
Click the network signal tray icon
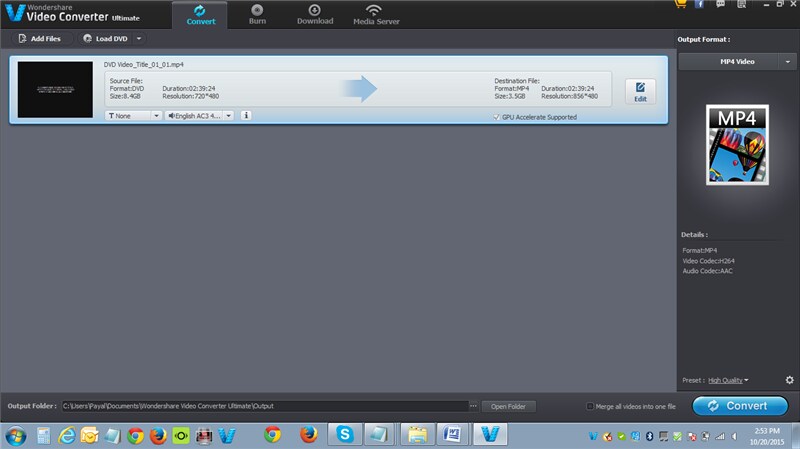point(720,436)
